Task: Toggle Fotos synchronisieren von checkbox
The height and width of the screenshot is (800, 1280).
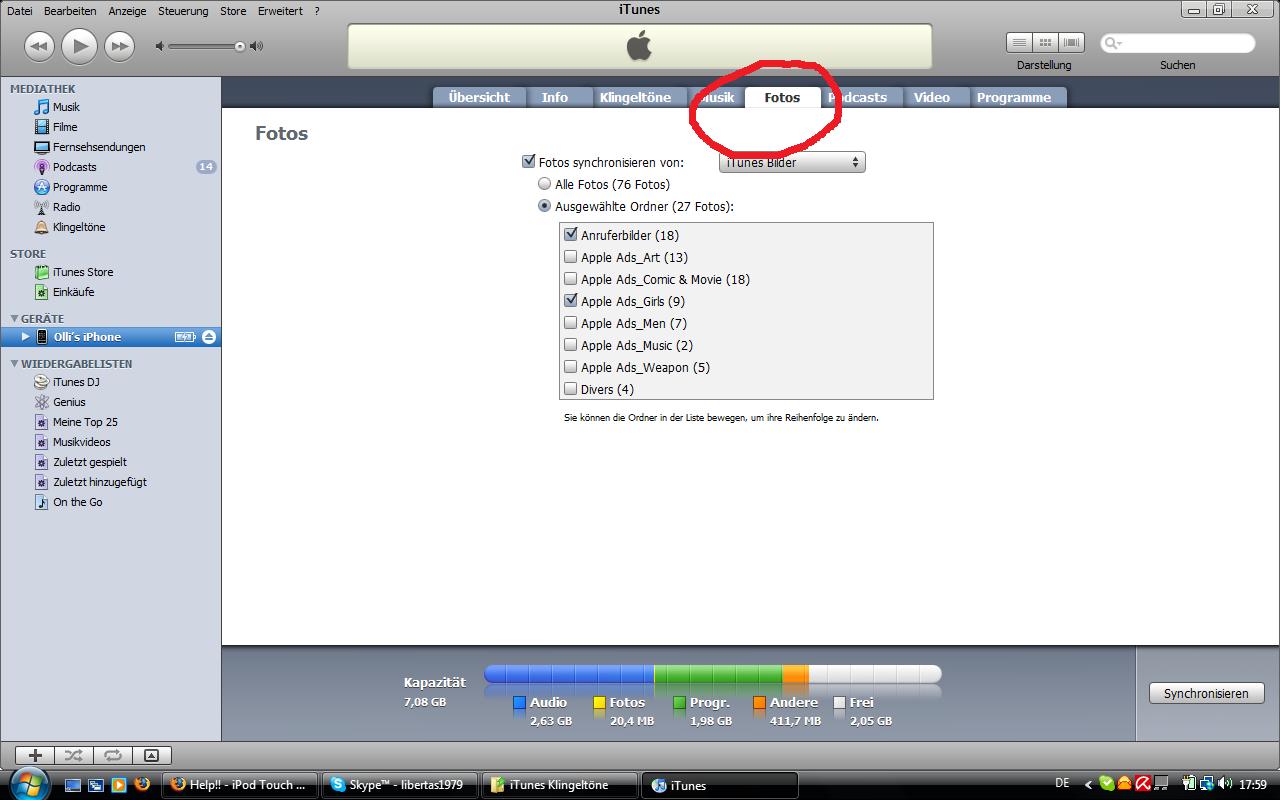Action: point(529,161)
